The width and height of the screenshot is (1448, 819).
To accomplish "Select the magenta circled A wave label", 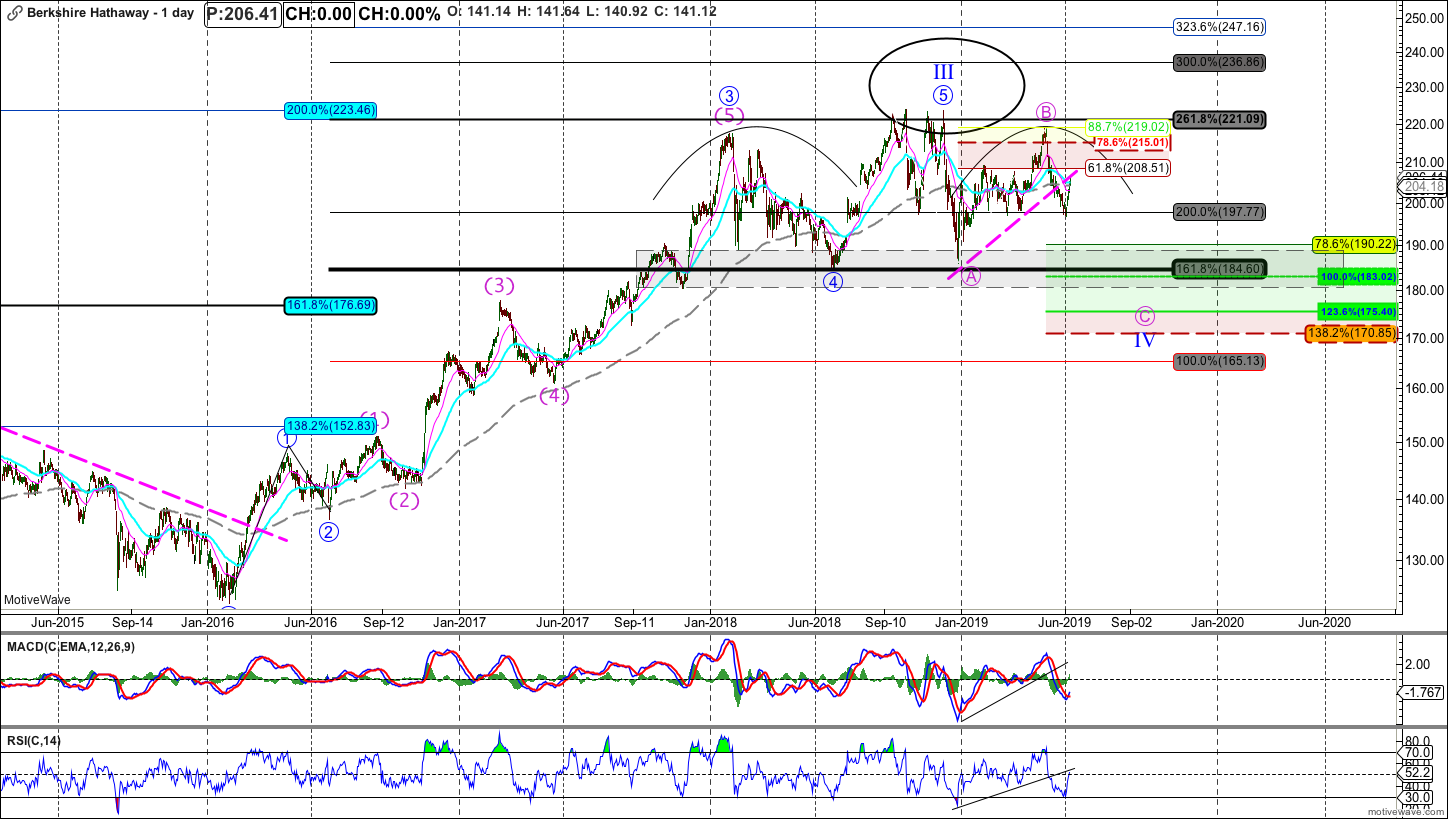I will click(971, 277).
